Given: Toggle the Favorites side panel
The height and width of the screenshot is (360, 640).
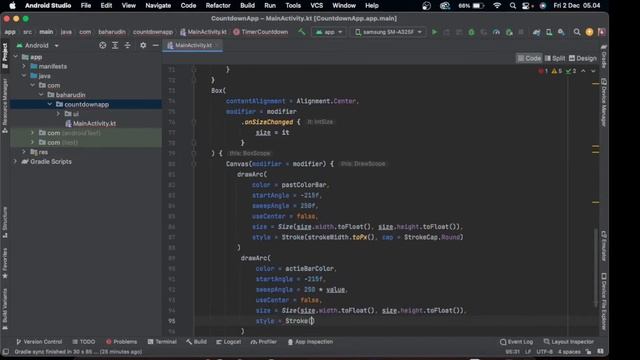Looking at the screenshot, I should click(x=5, y=263).
